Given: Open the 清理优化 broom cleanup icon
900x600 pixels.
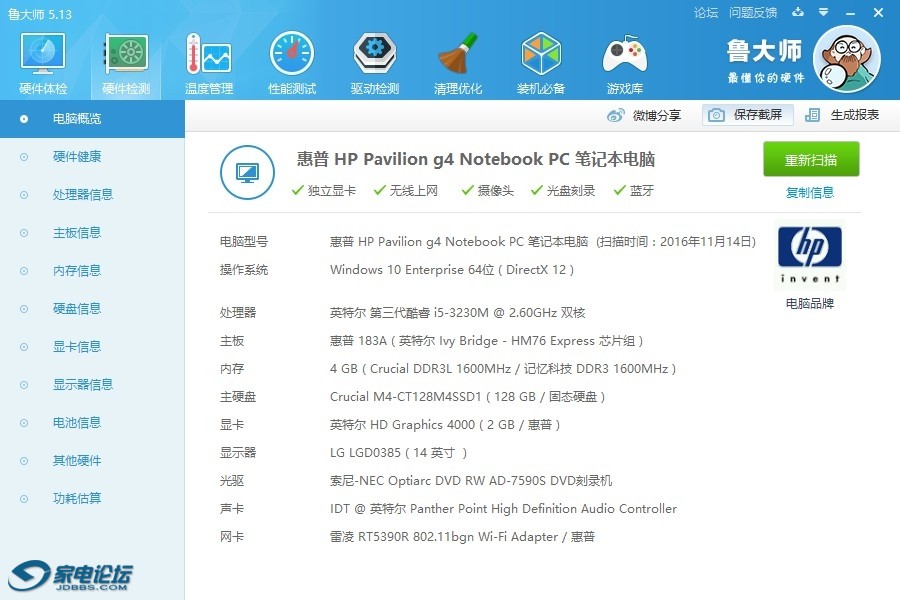Looking at the screenshot, I should click(457, 63).
